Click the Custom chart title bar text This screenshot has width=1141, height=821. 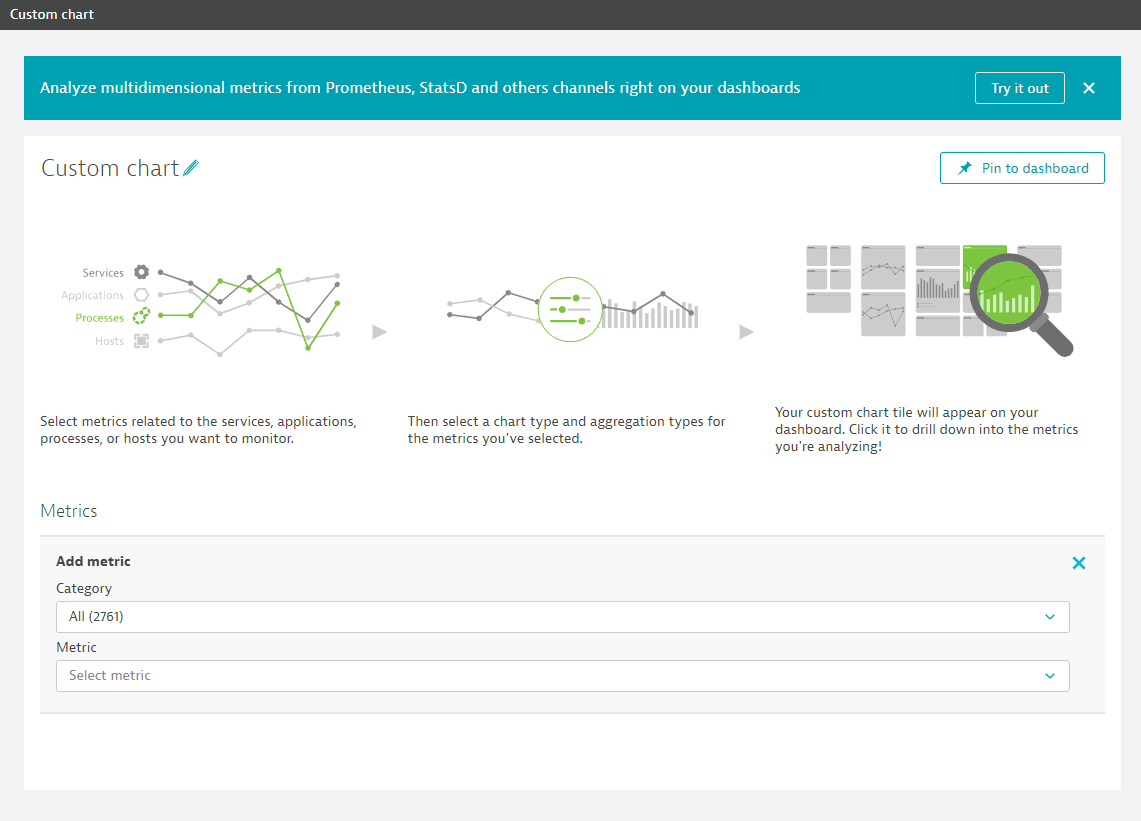[52, 15]
